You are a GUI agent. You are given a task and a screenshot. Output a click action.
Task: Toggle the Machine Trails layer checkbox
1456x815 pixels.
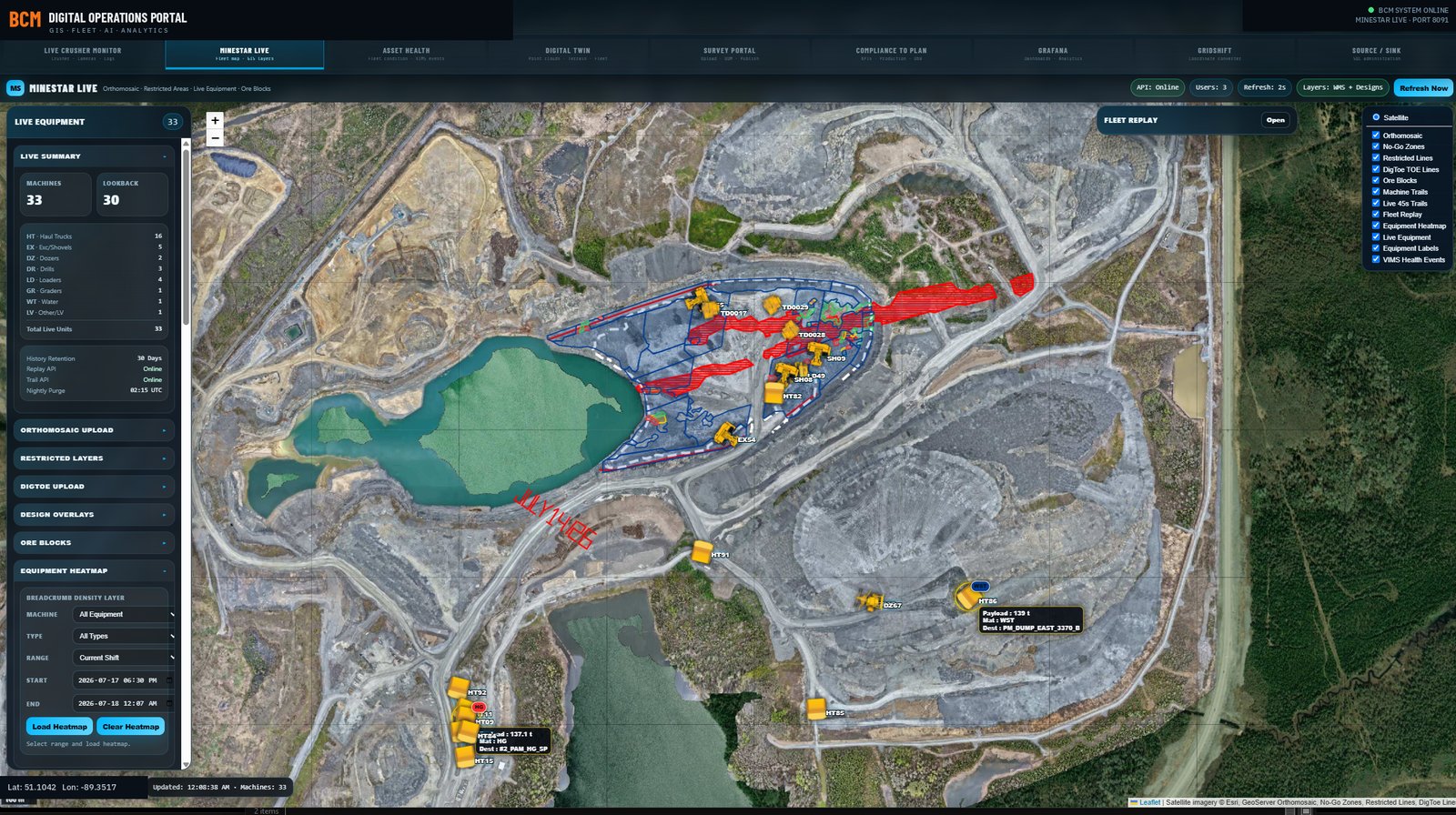pyautogui.click(x=1376, y=191)
